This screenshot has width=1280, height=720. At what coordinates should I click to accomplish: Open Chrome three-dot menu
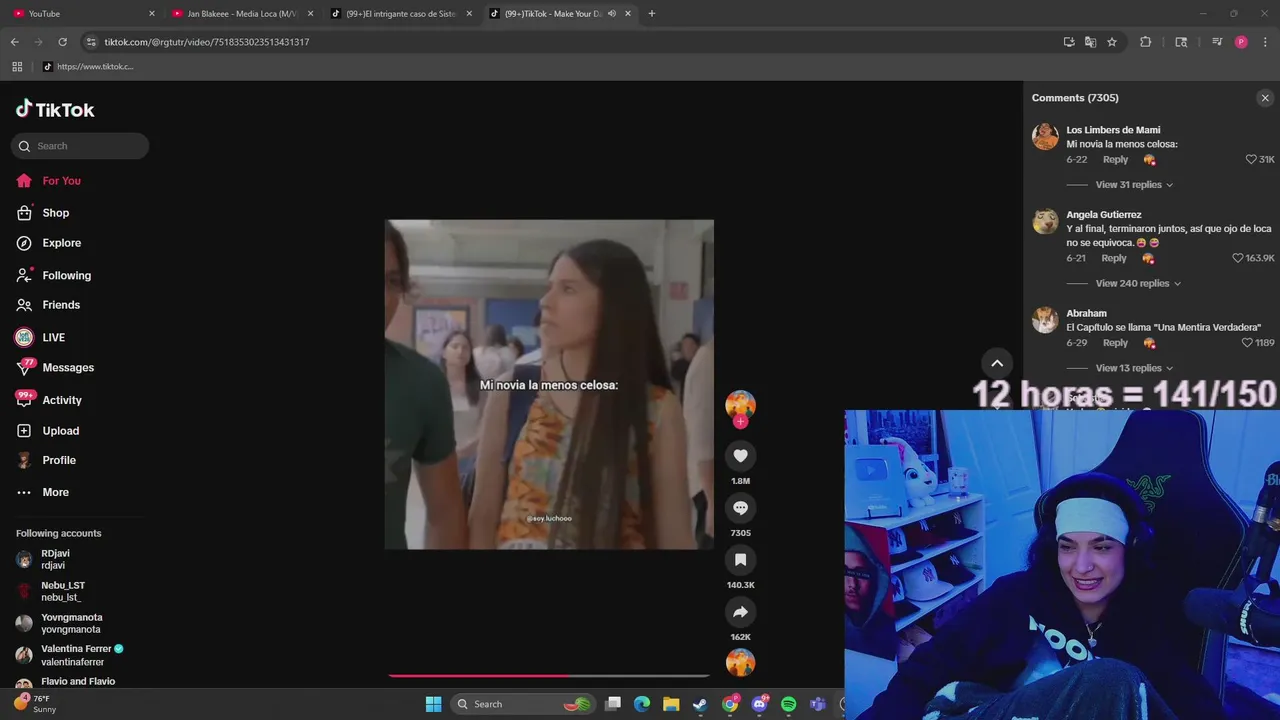point(1266,42)
